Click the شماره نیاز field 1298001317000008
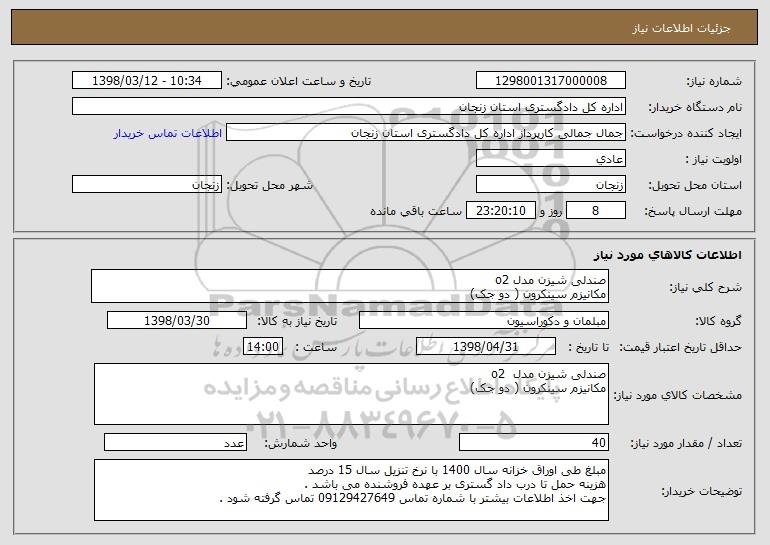The width and height of the screenshot is (770, 545). pos(550,81)
